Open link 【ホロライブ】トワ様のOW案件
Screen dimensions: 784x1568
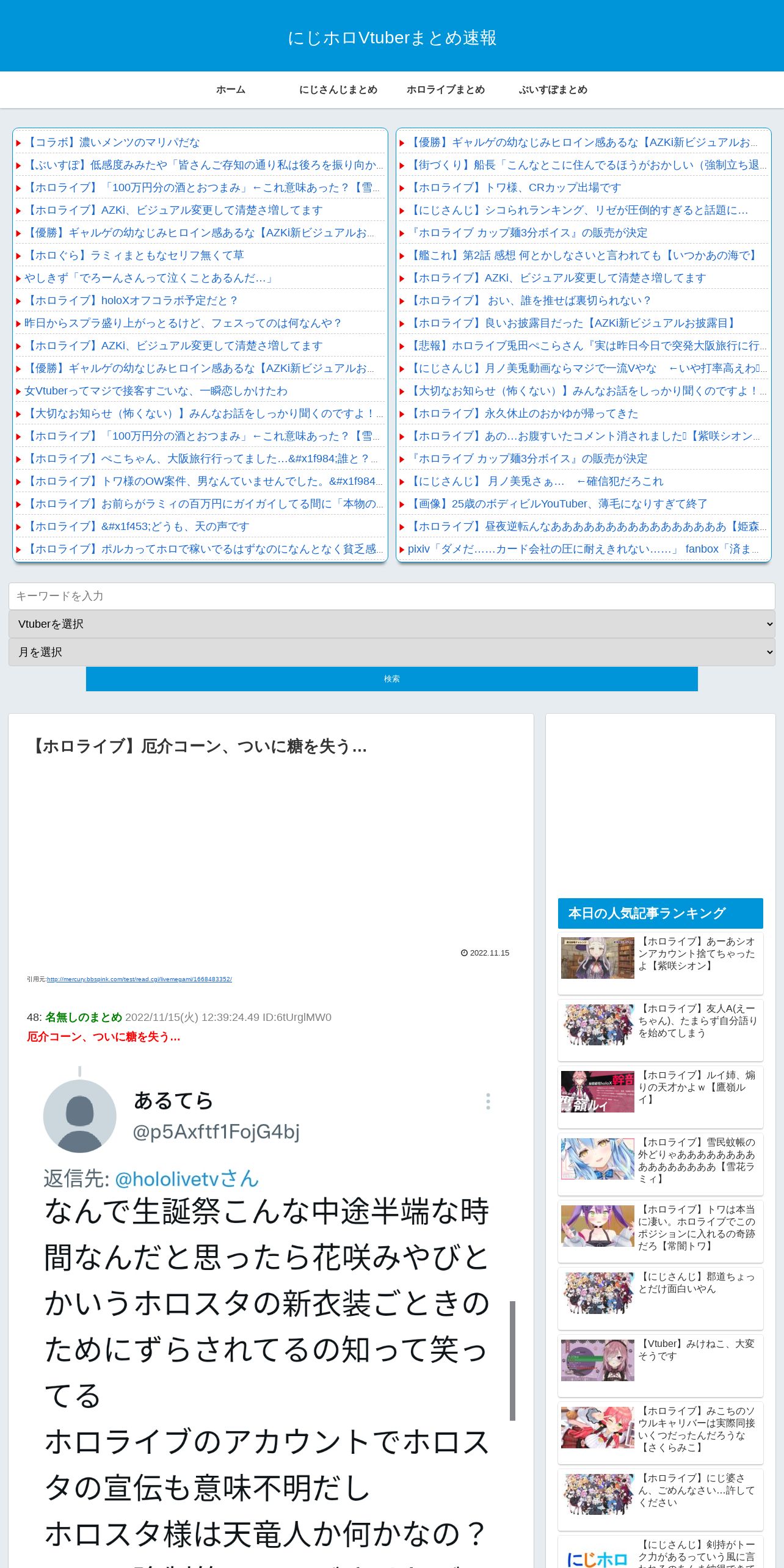[x=204, y=481]
